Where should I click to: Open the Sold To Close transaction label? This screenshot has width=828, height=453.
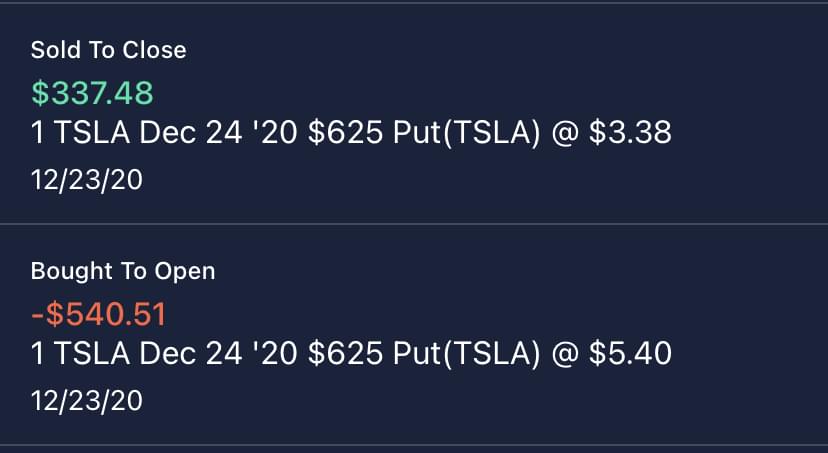[x=108, y=50]
